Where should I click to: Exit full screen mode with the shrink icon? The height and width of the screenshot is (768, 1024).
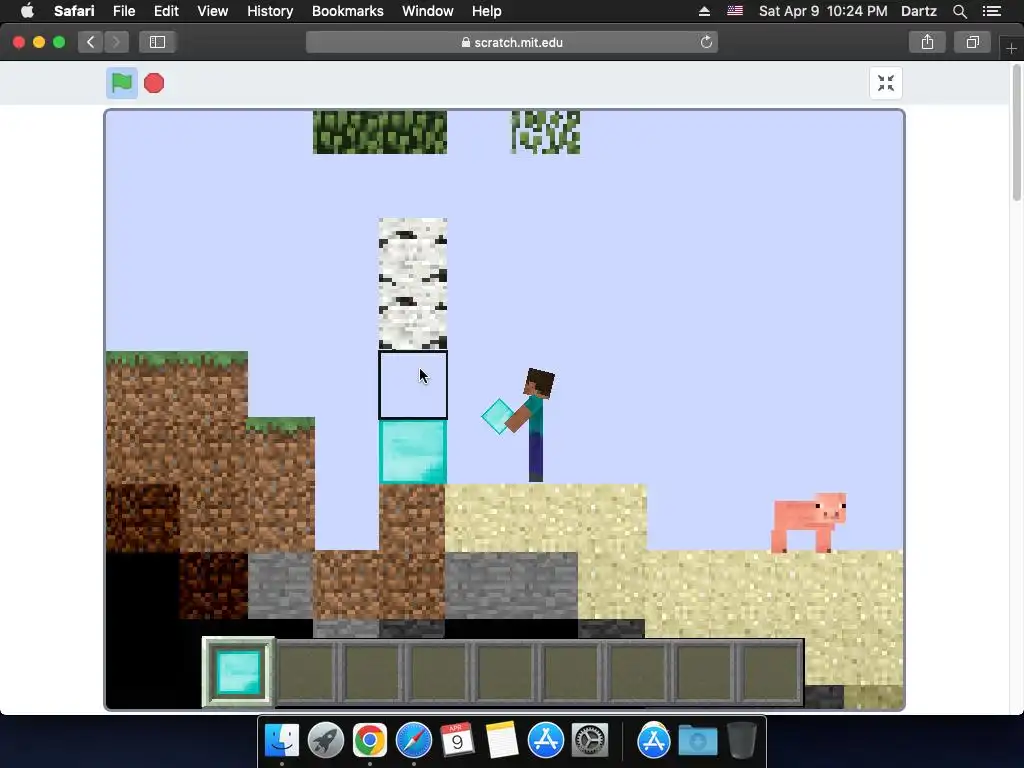point(886,83)
